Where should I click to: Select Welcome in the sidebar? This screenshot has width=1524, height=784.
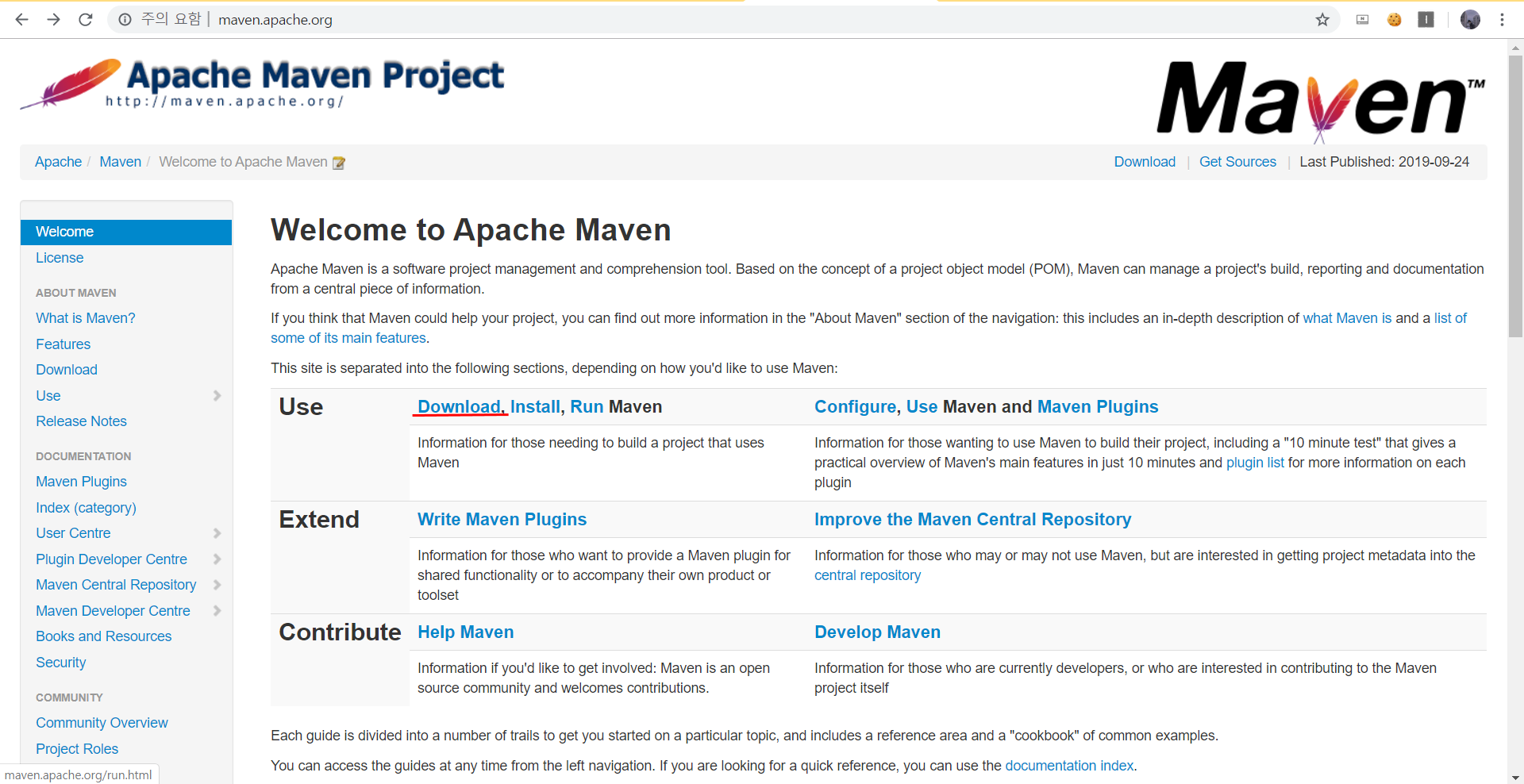126,232
